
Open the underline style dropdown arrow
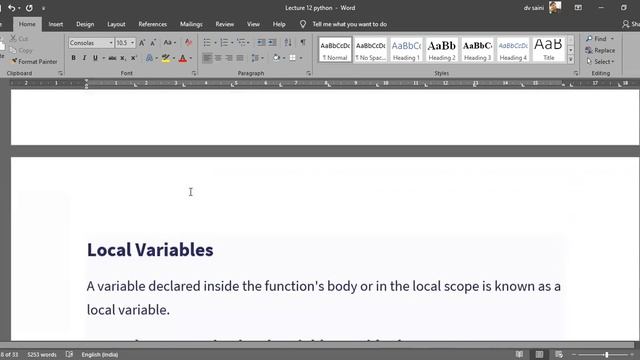[x=104, y=58]
